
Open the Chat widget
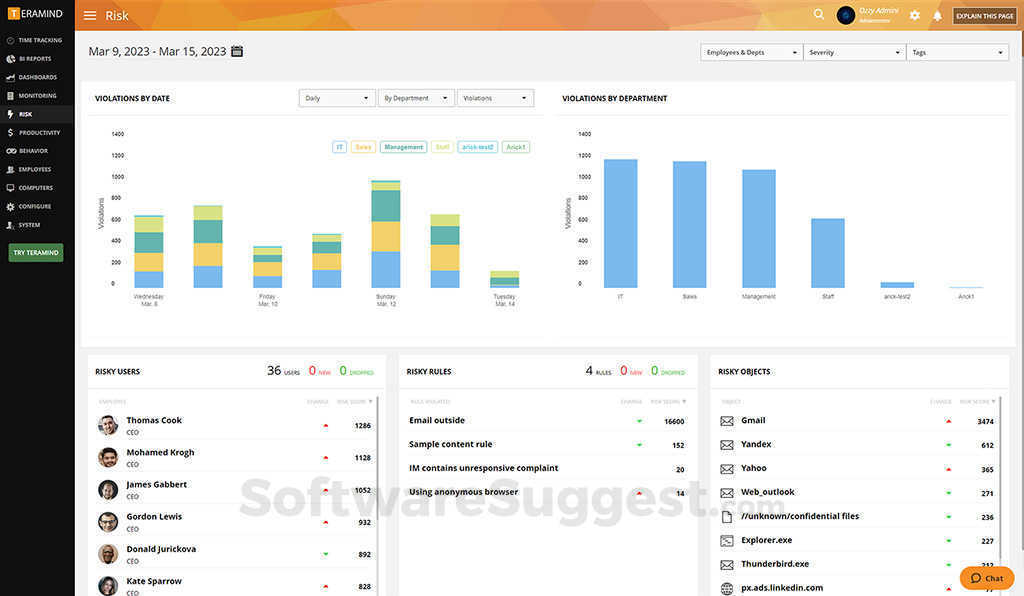pyautogui.click(x=986, y=578)
